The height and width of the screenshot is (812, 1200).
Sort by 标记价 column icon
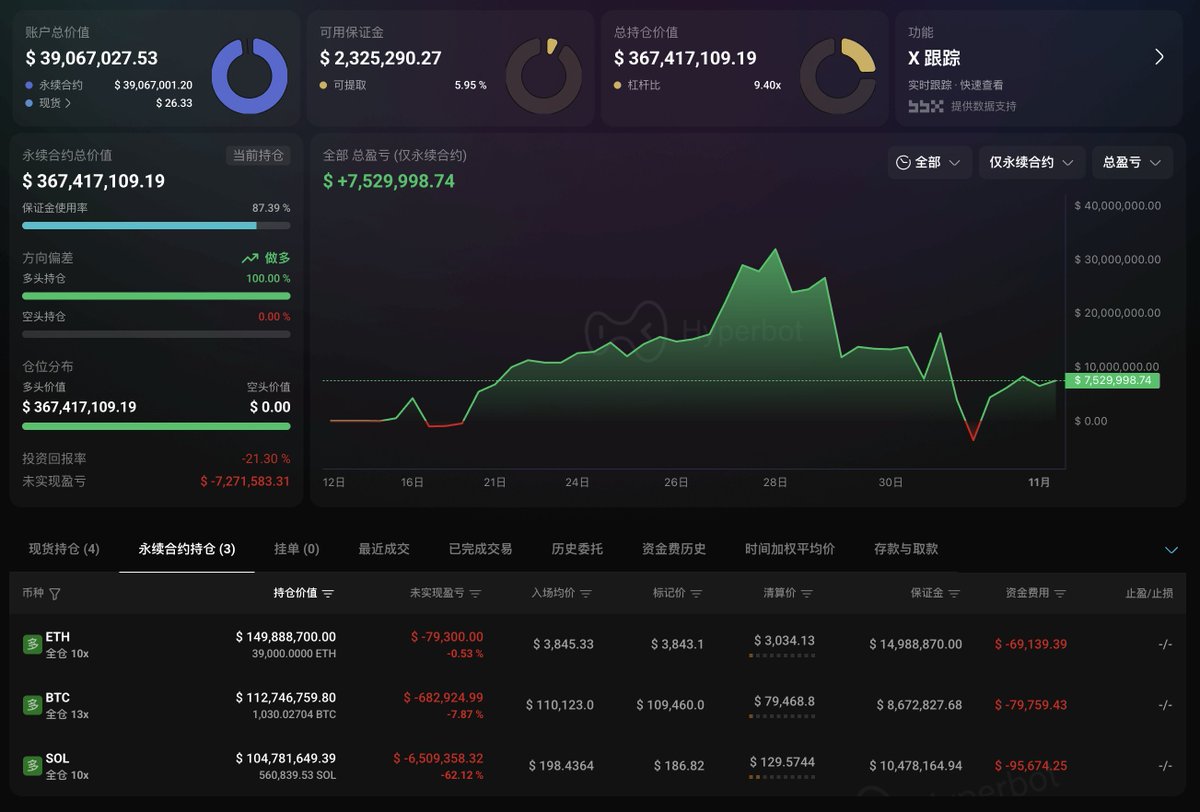696,594
